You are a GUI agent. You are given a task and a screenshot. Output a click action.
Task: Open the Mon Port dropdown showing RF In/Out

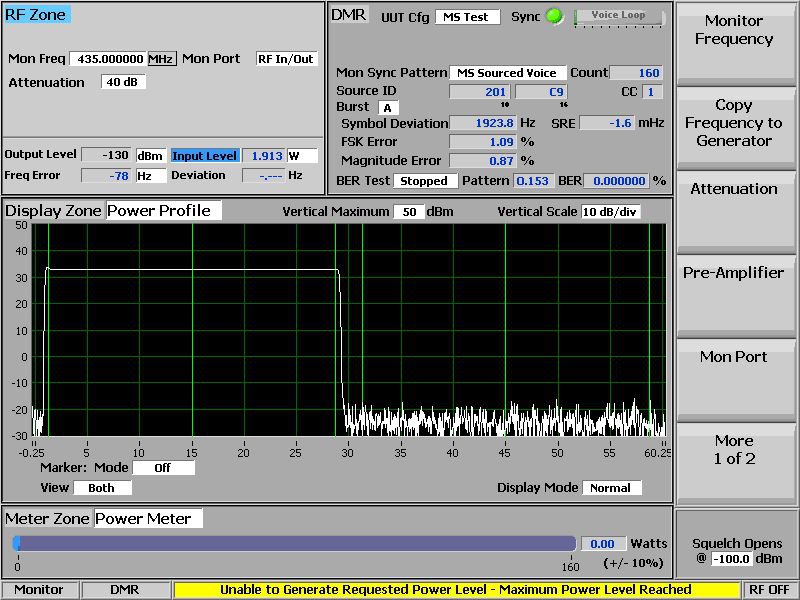click(286, 59)
